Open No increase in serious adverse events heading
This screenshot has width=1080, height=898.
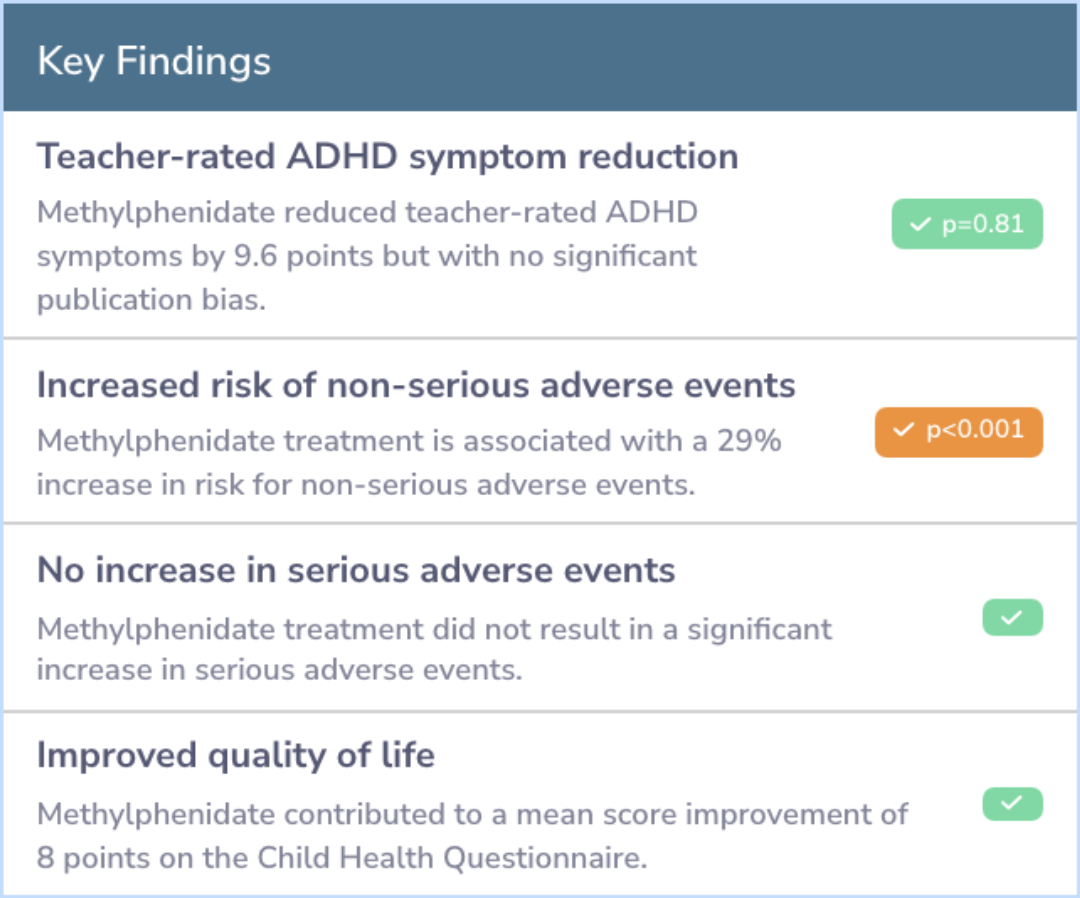pos(356,570)
